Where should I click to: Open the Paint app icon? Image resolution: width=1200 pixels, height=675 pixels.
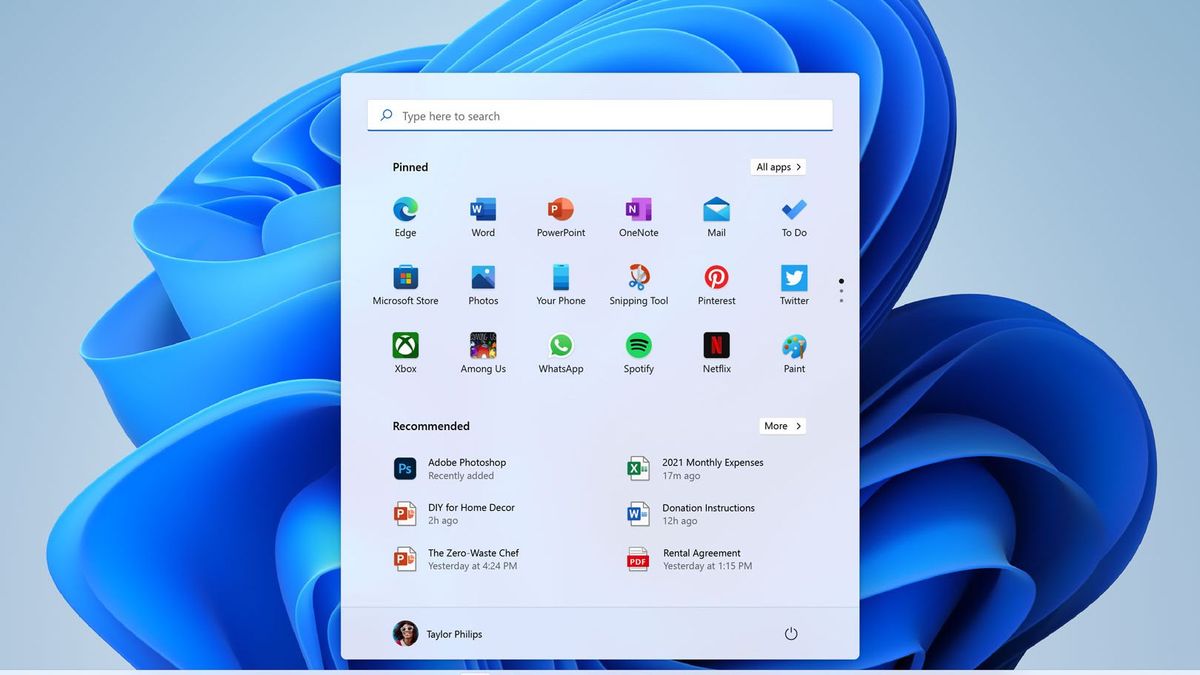[x=794, y=346]
